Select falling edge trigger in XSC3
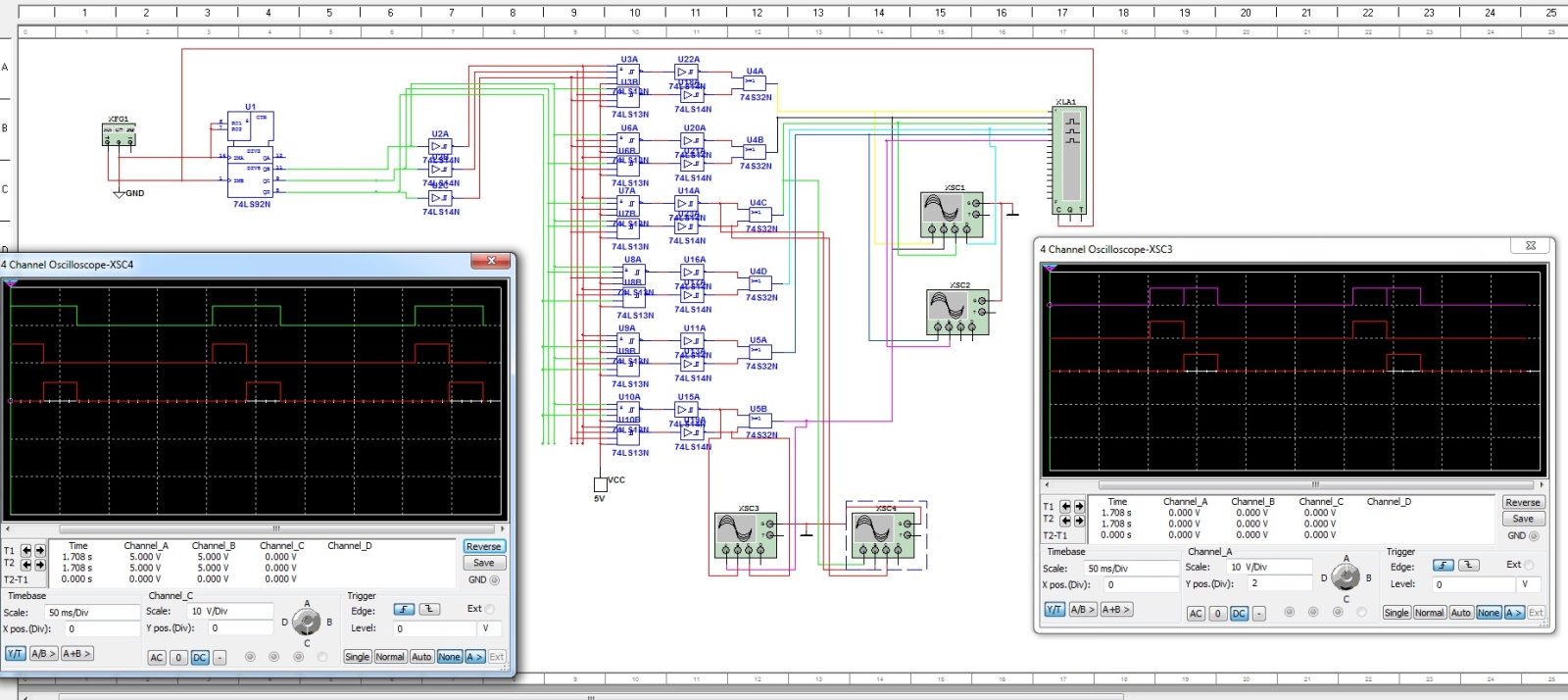Viewport: 1568px width, 700px height. tap(1468, 565)
